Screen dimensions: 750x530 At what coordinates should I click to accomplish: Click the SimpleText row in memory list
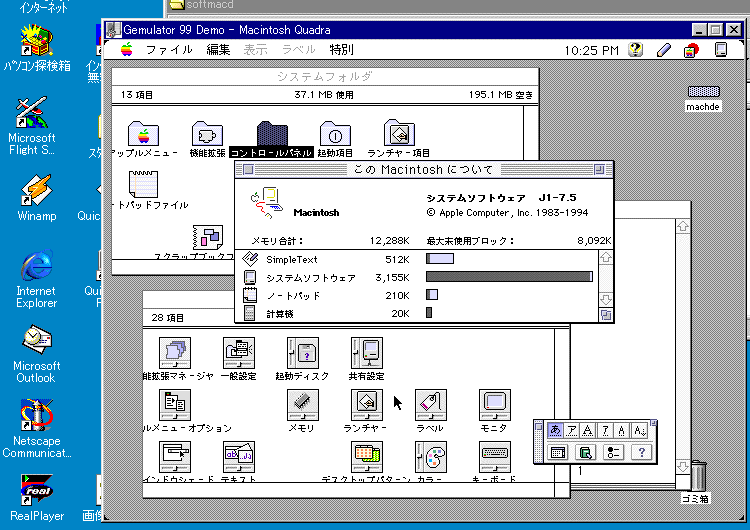(x=417, y=259)
